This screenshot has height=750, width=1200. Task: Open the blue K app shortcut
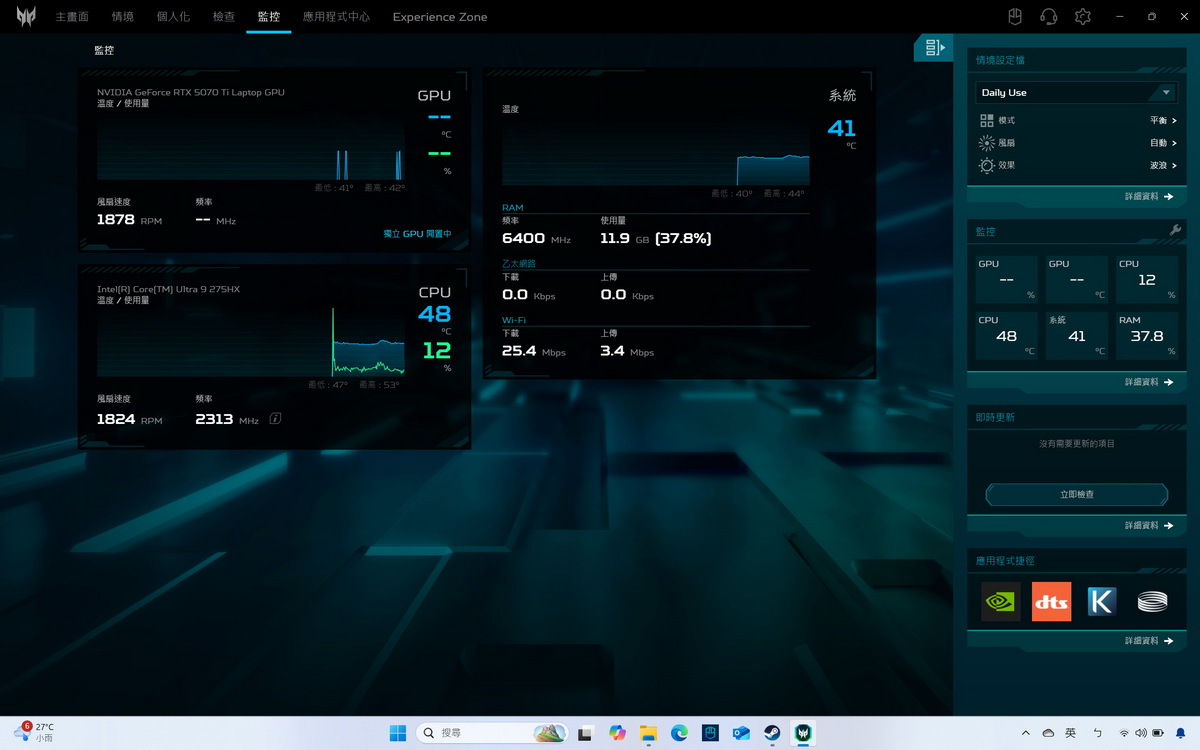(1101, 602)
